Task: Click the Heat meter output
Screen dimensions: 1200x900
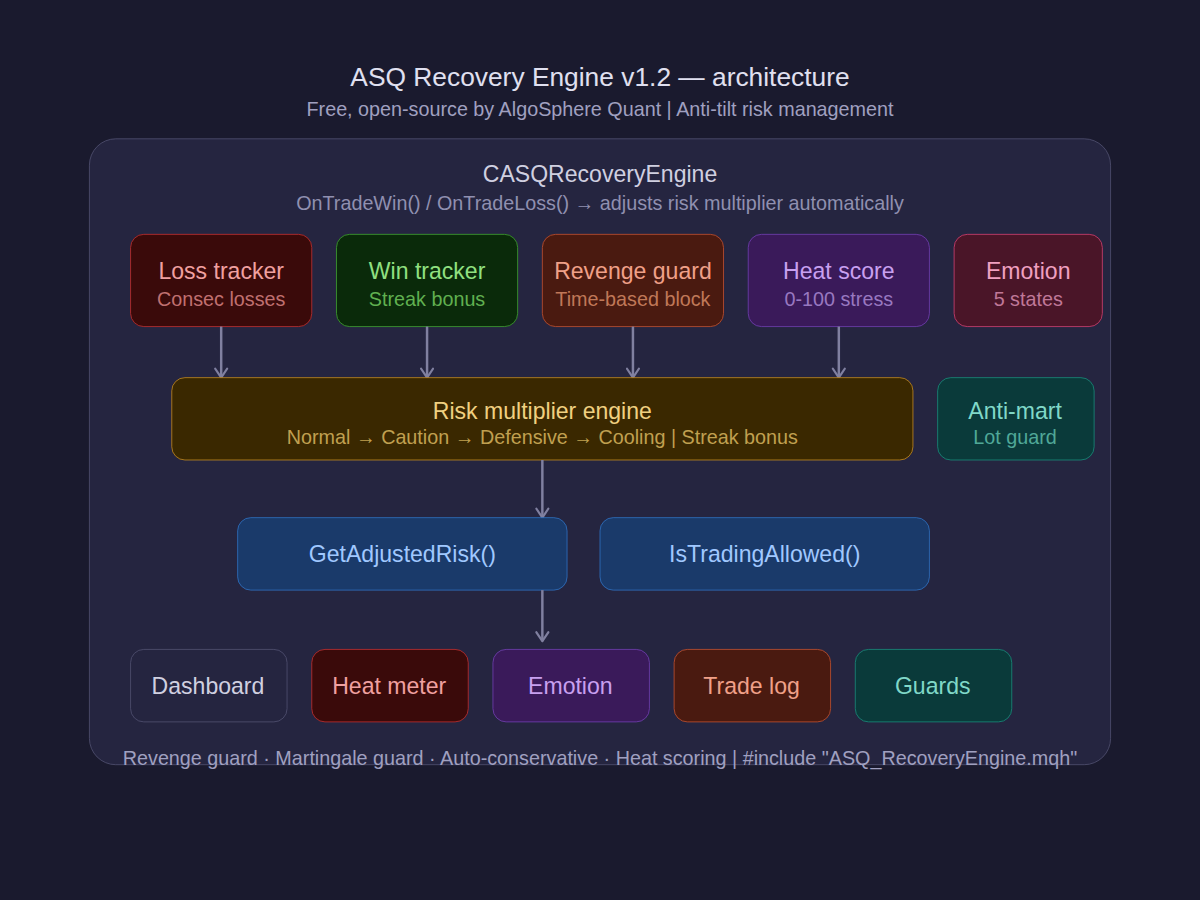Action: point(389,686)
